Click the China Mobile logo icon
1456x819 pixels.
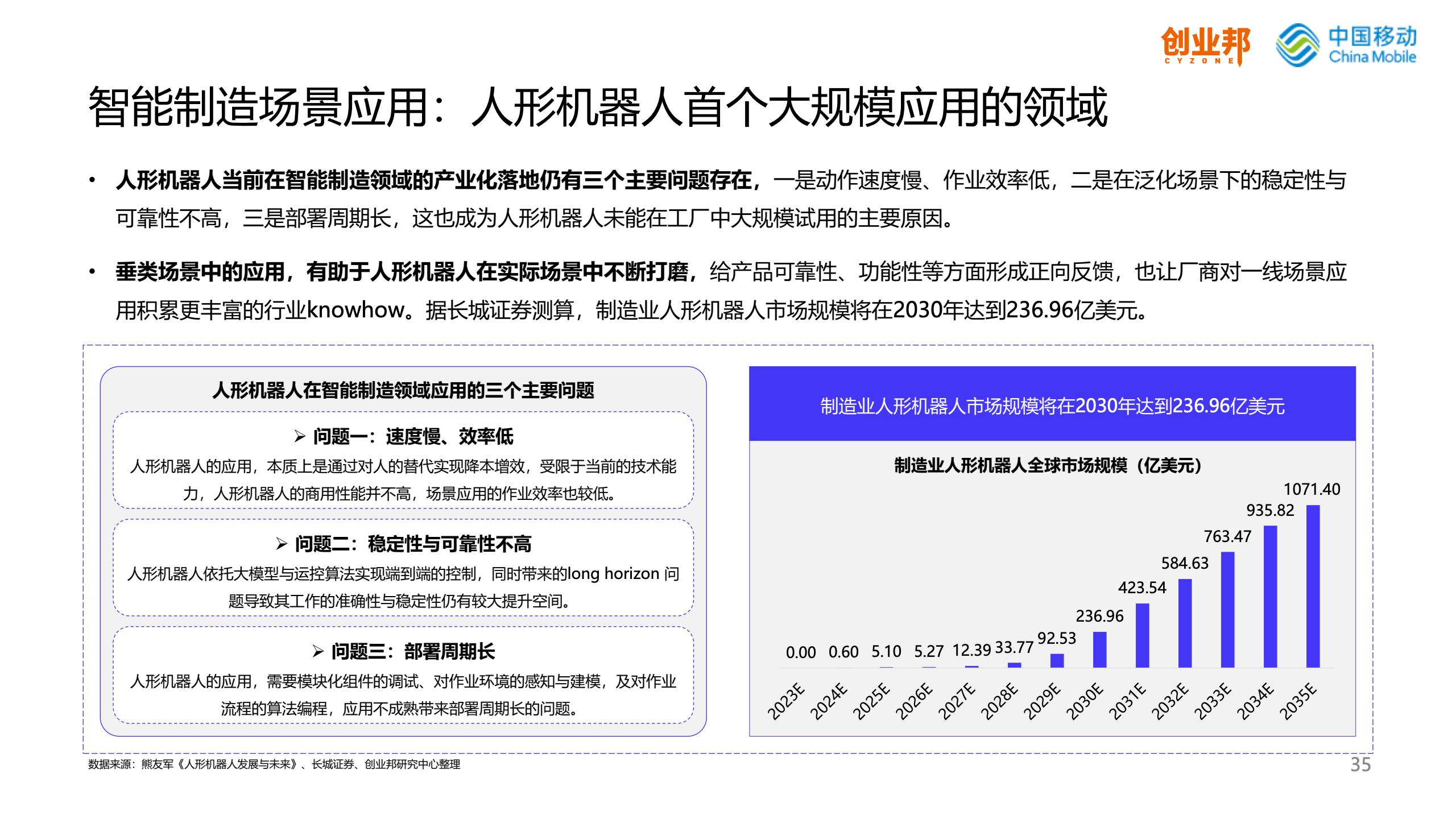pos(1297,44)
